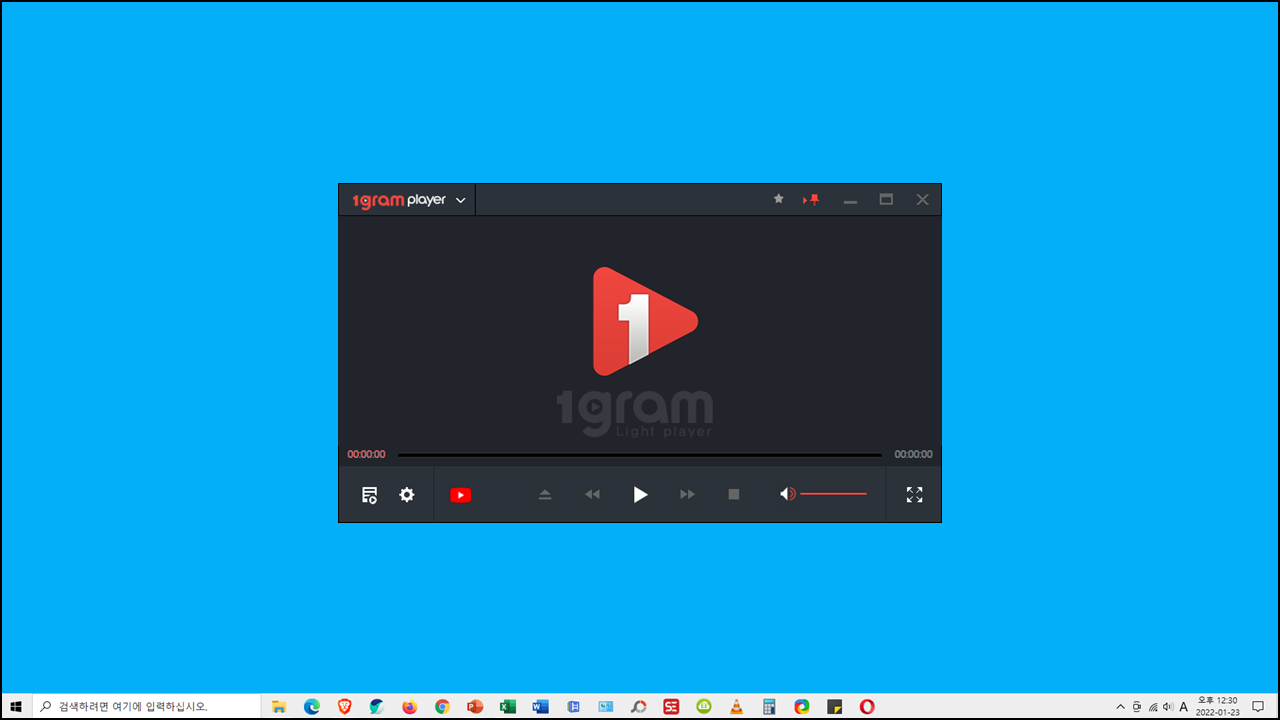
Task: Click the total duration on right
Action: [x=913, y=454]
